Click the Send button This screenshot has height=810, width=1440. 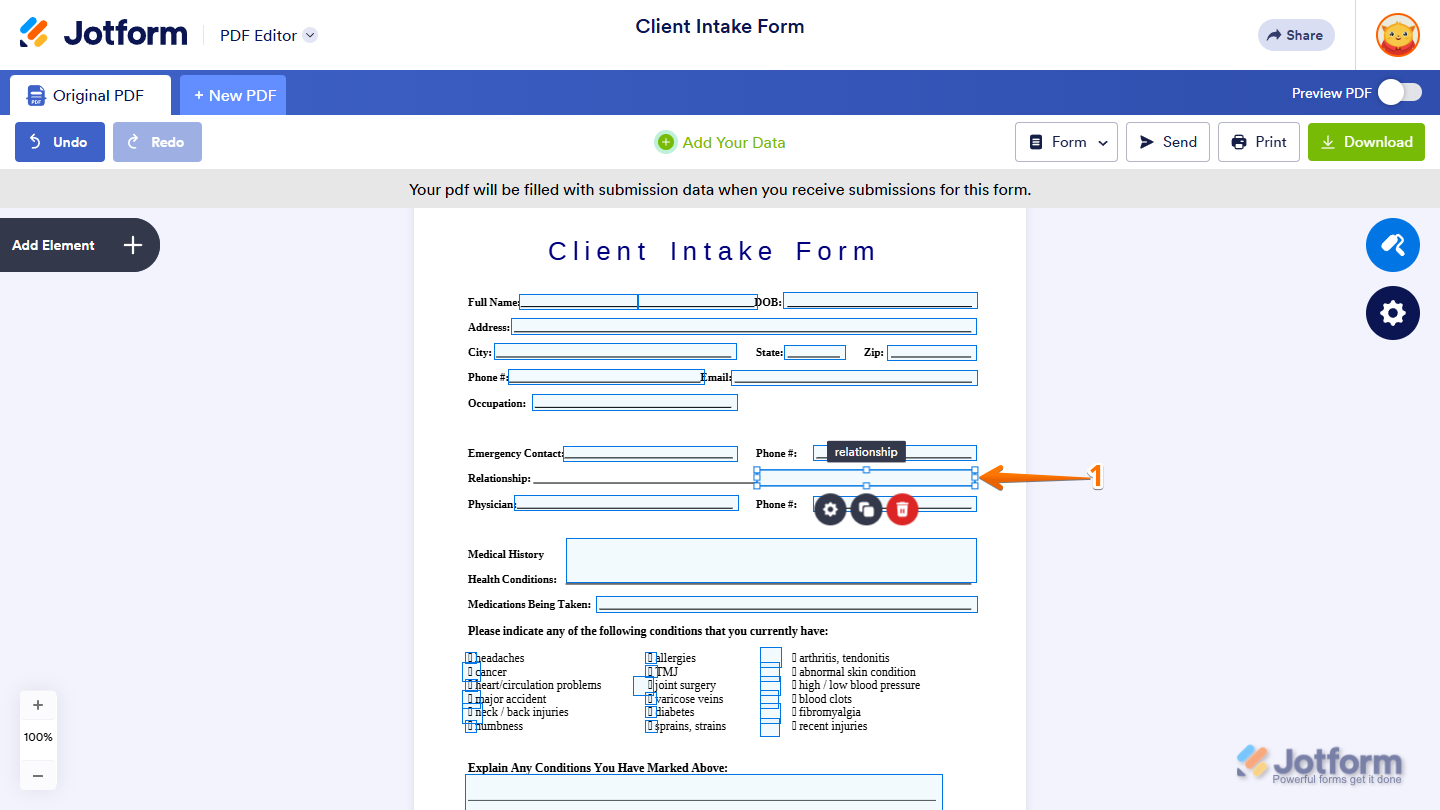pos(1167,141)
